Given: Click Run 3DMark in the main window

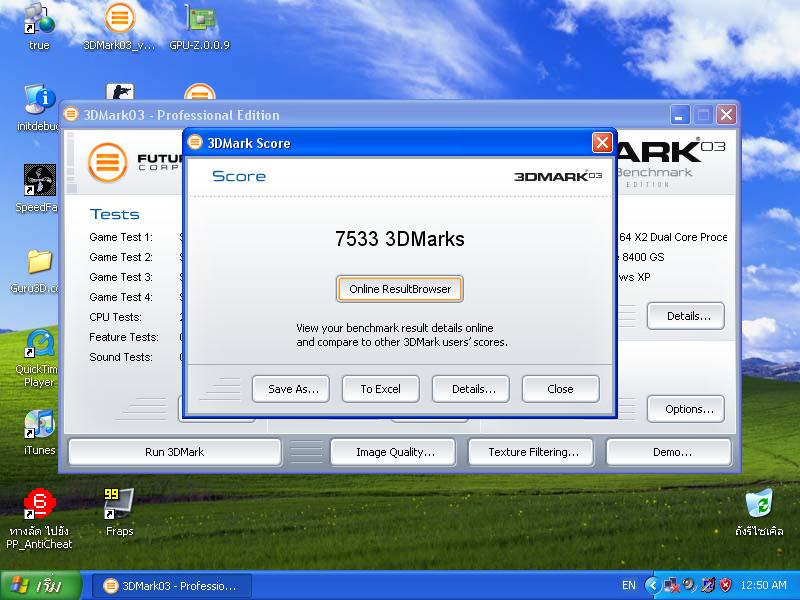Looking at the screenshot, I should point(174,452).
